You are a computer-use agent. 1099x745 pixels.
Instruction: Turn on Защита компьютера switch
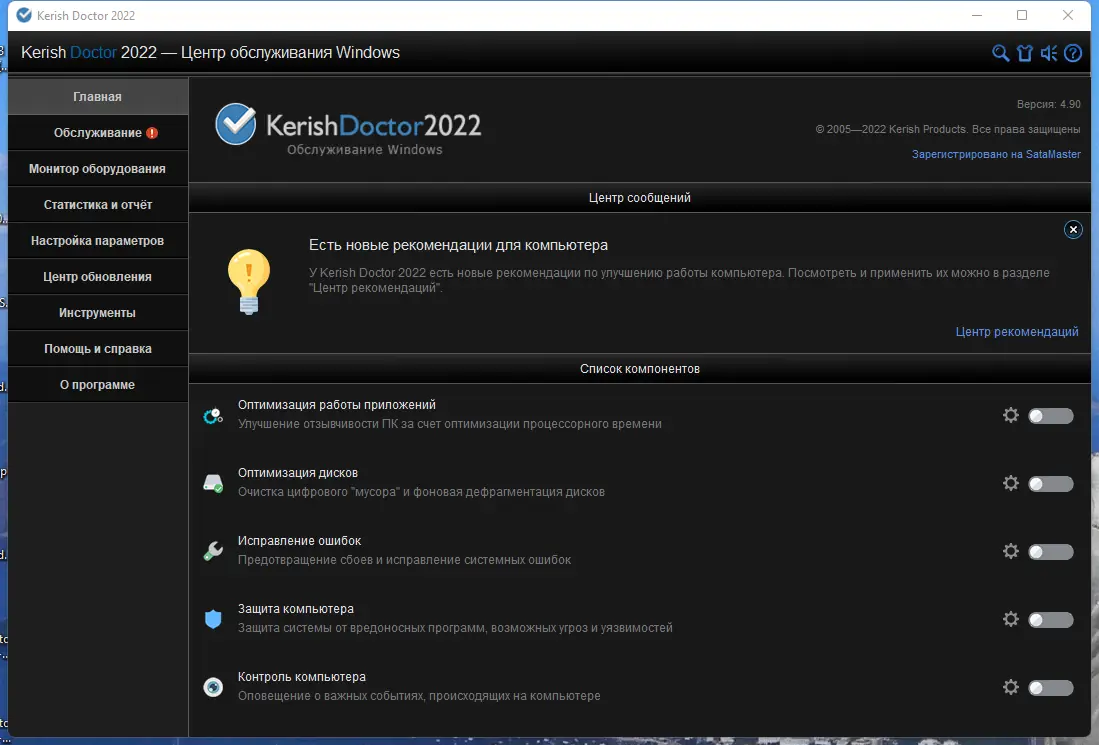point(1050,619)
